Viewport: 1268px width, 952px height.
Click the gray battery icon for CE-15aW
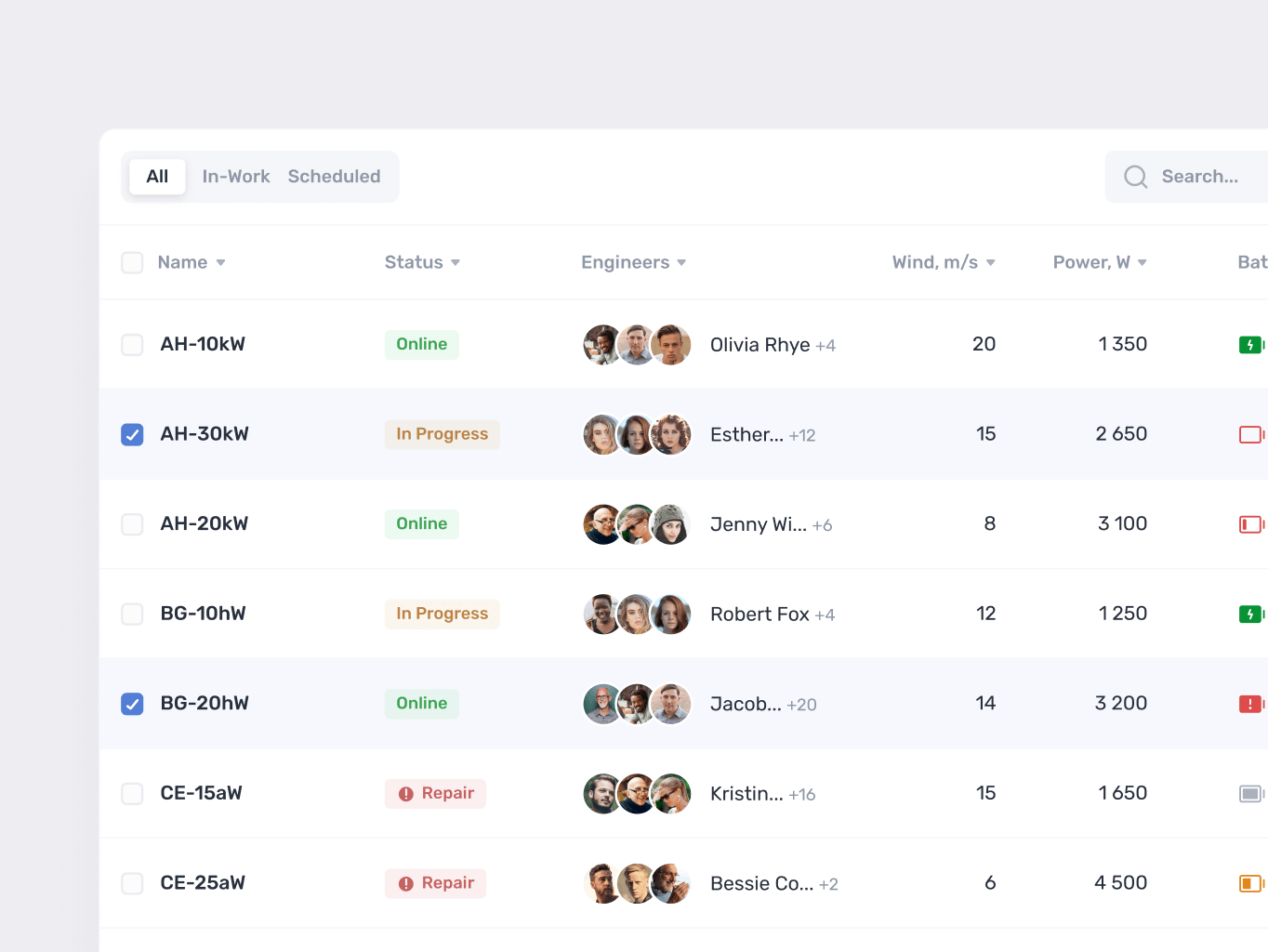(1250, 794)
